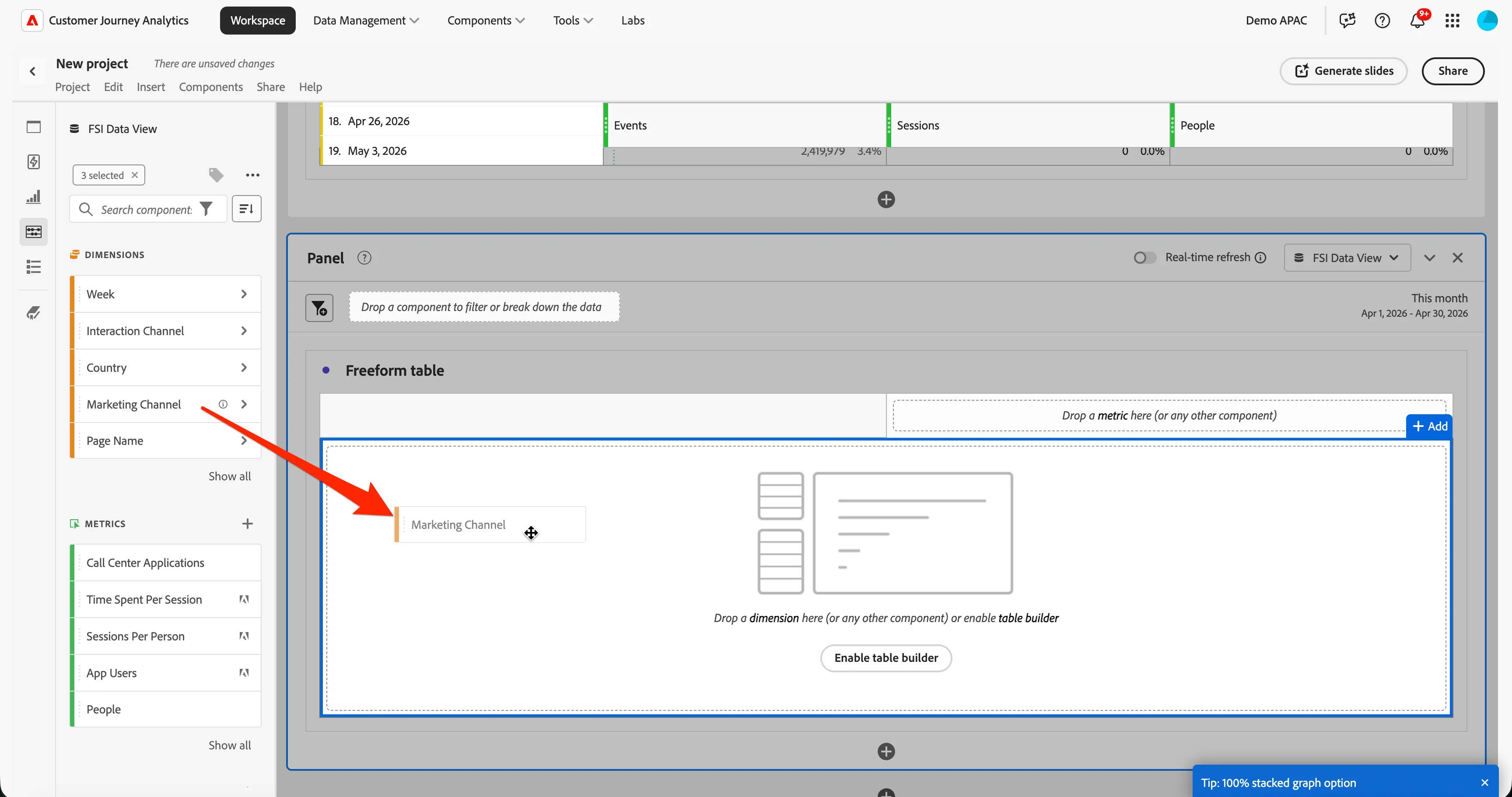Click Generate slides button
The height and width of the screenshot is (797, 1512).
(1344, 71)
